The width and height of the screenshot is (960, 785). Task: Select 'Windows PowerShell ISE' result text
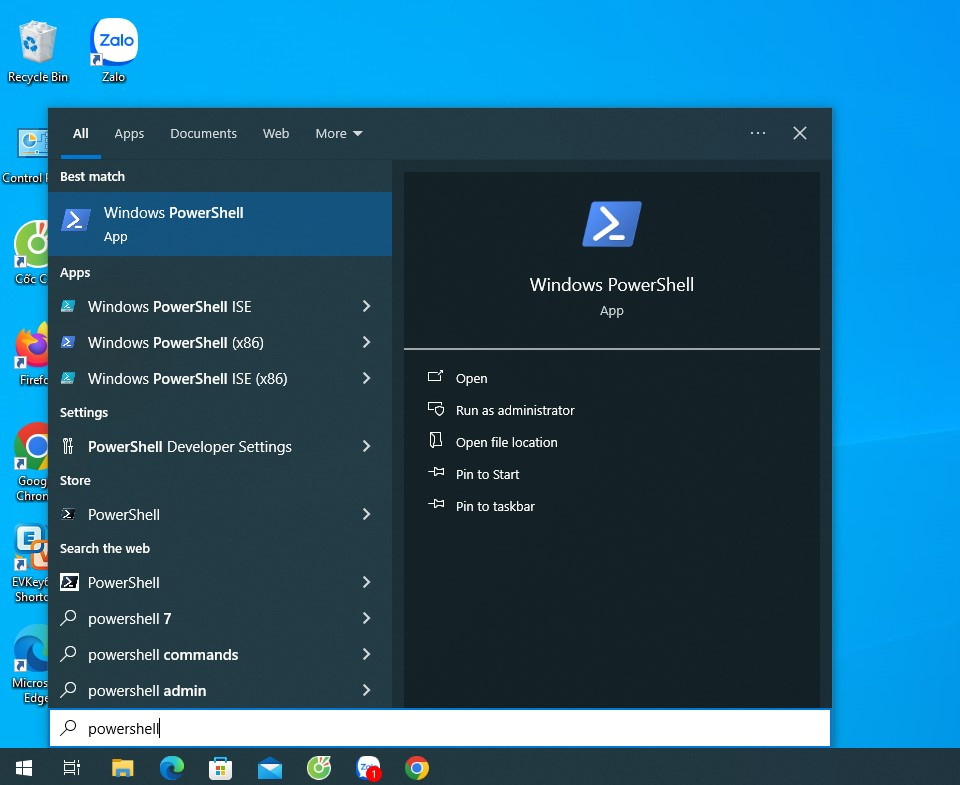pyautogui.click(x=170, y=307)
